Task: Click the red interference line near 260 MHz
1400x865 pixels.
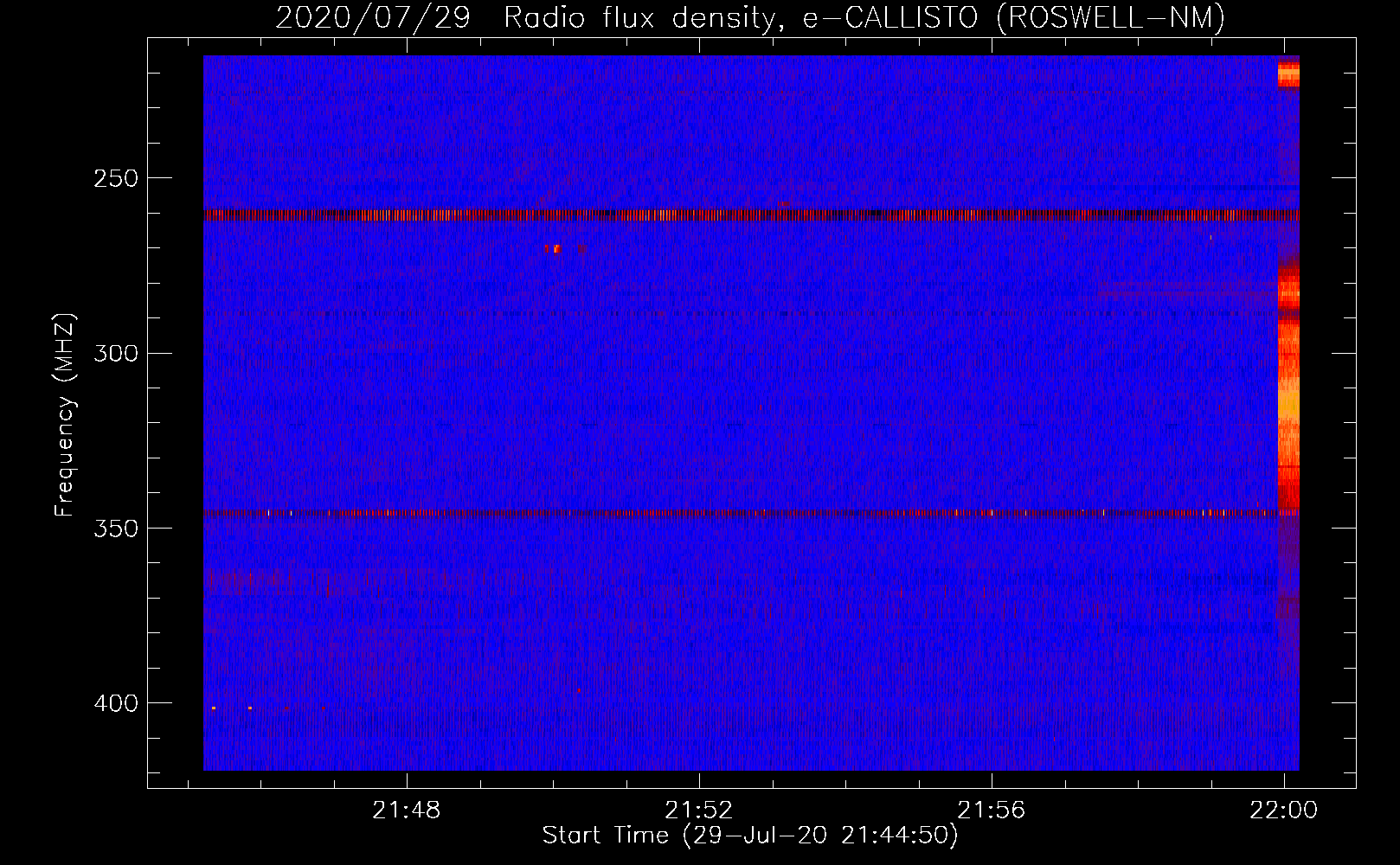Action: click(x=751, y=215)
